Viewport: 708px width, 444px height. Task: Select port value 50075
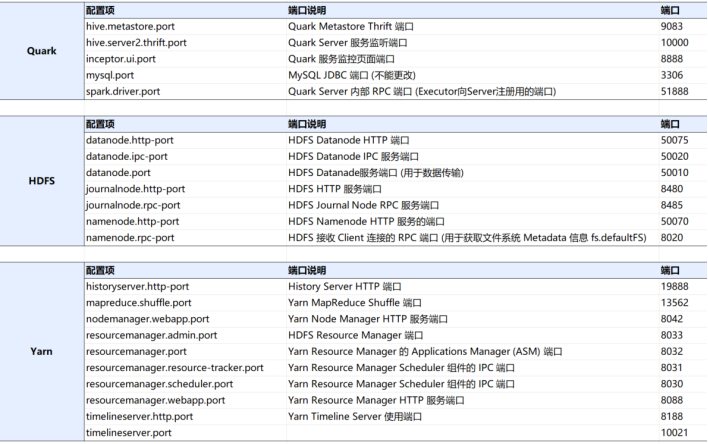coord(683,140)
